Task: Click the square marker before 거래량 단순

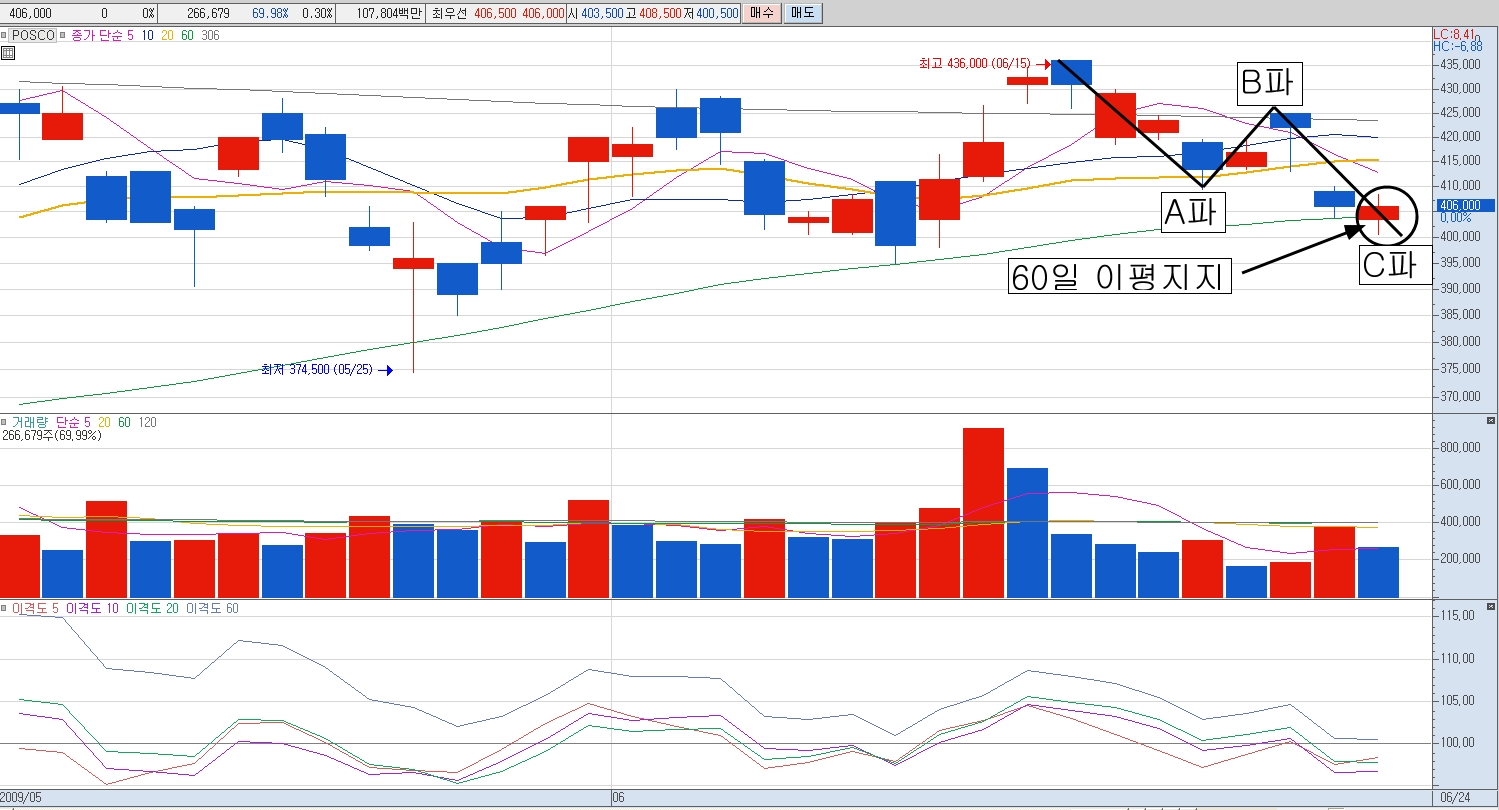Action: [5, 423]
